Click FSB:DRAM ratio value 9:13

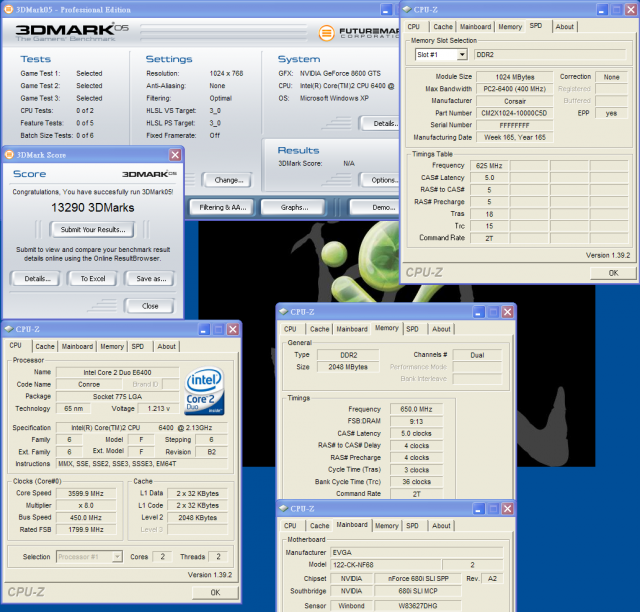416,421
